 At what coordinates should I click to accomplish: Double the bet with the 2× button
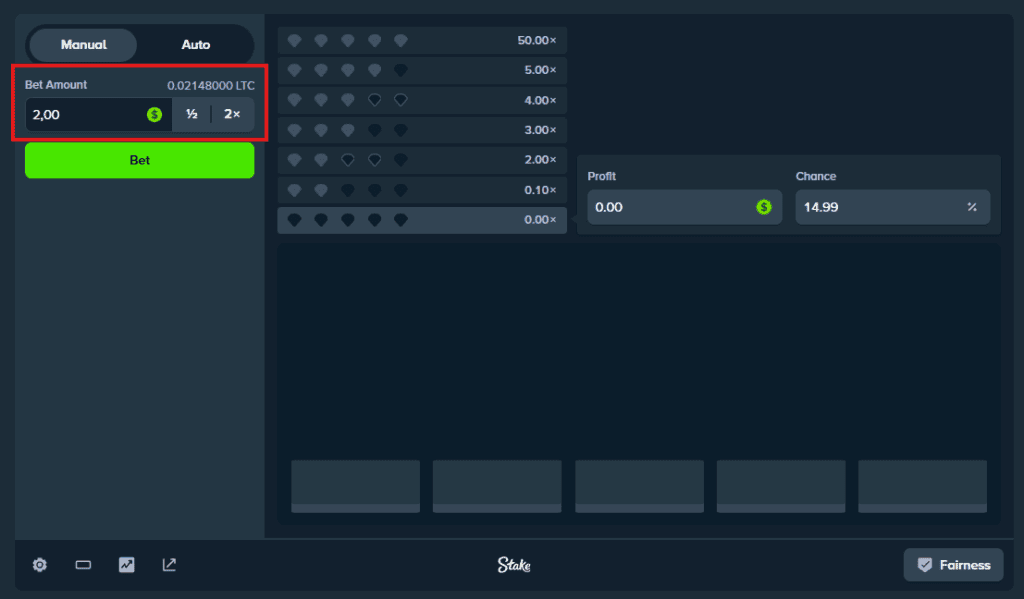pyautogui.click(x=232, y=114)
